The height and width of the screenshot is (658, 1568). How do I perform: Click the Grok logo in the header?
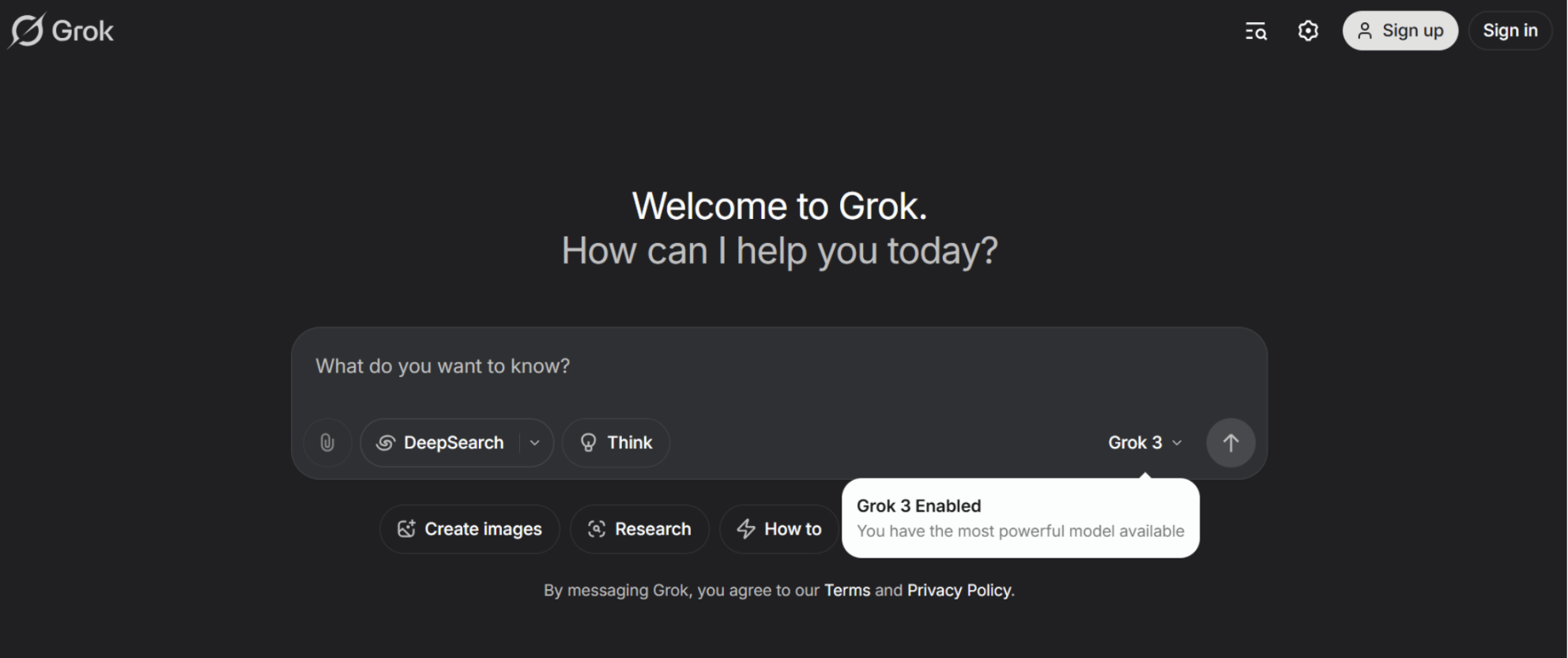click(x=61, y=31)
